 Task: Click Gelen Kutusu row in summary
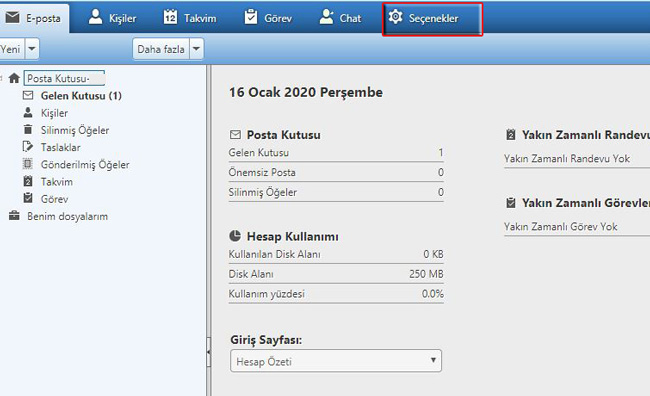pos(336,153)
